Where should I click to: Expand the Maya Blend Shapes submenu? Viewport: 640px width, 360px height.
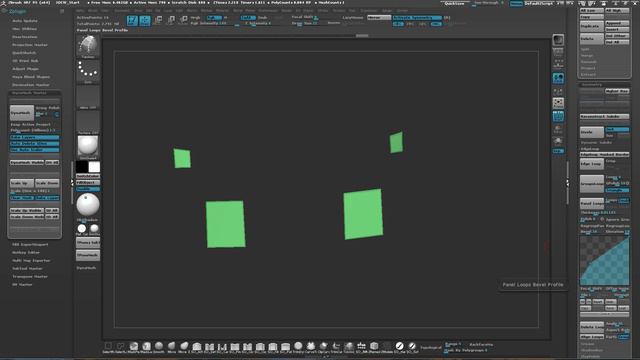(31, 76)
